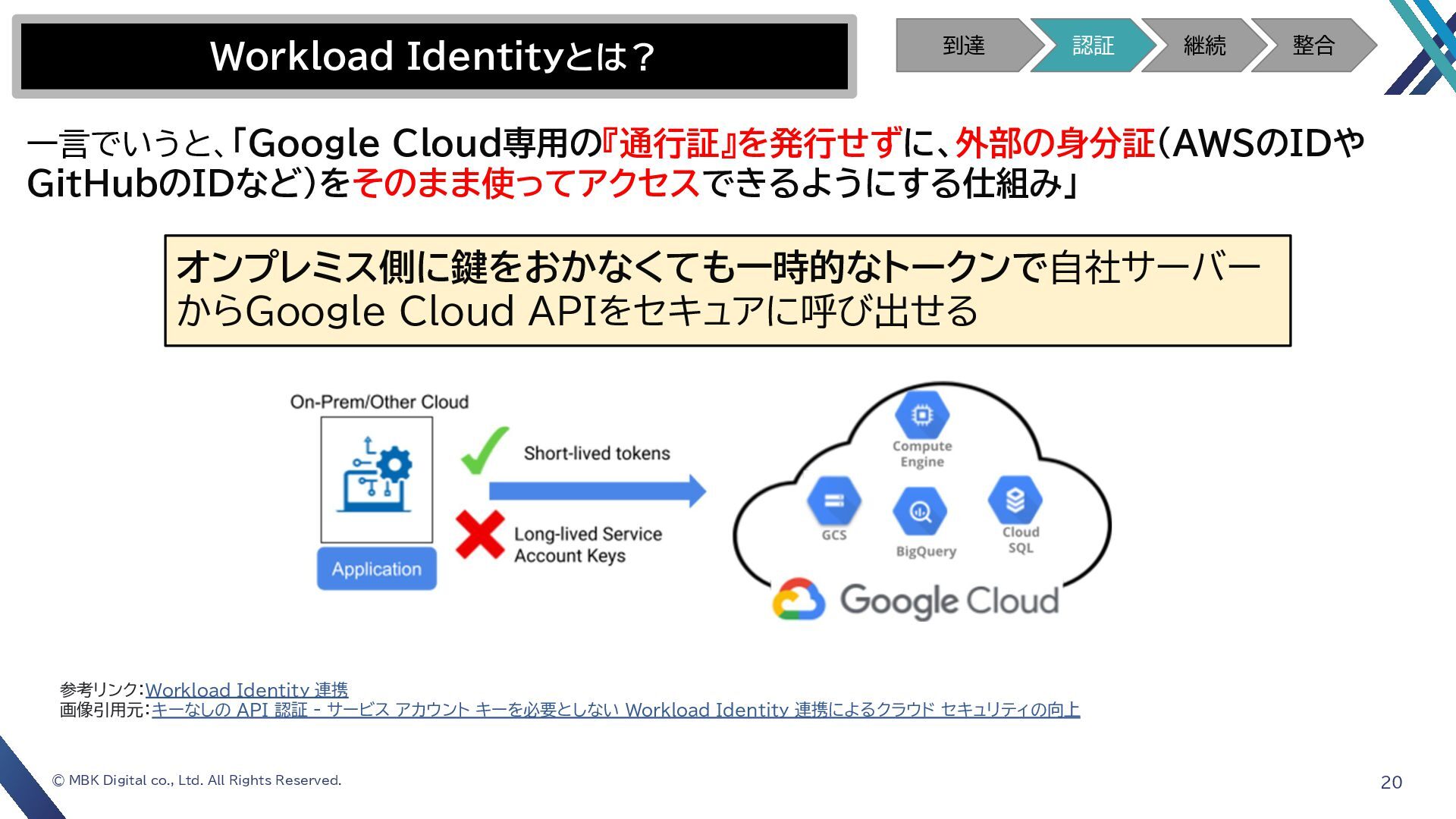1456x819 pixels.
Task: Click the red X cross icon
Action: click(x=480, y=535)
